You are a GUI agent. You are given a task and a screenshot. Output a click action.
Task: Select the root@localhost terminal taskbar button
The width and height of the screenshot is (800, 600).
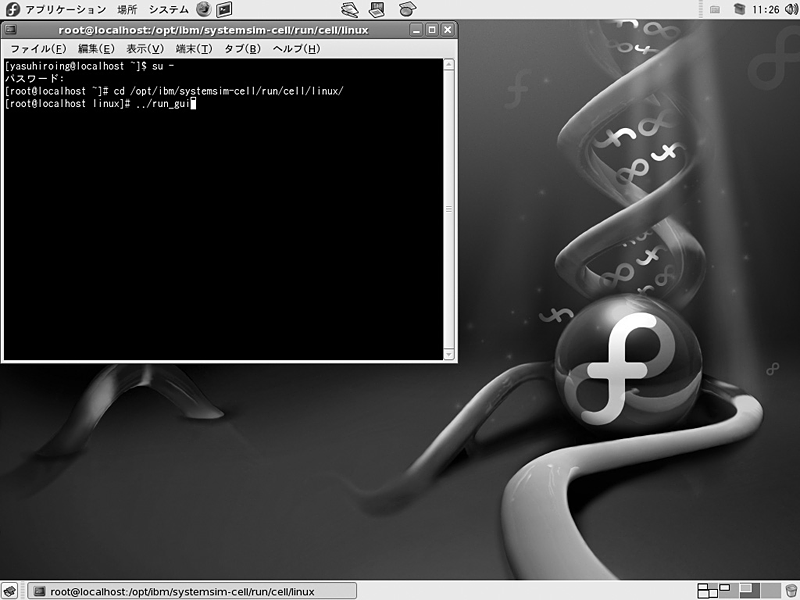tap(192, 591)
